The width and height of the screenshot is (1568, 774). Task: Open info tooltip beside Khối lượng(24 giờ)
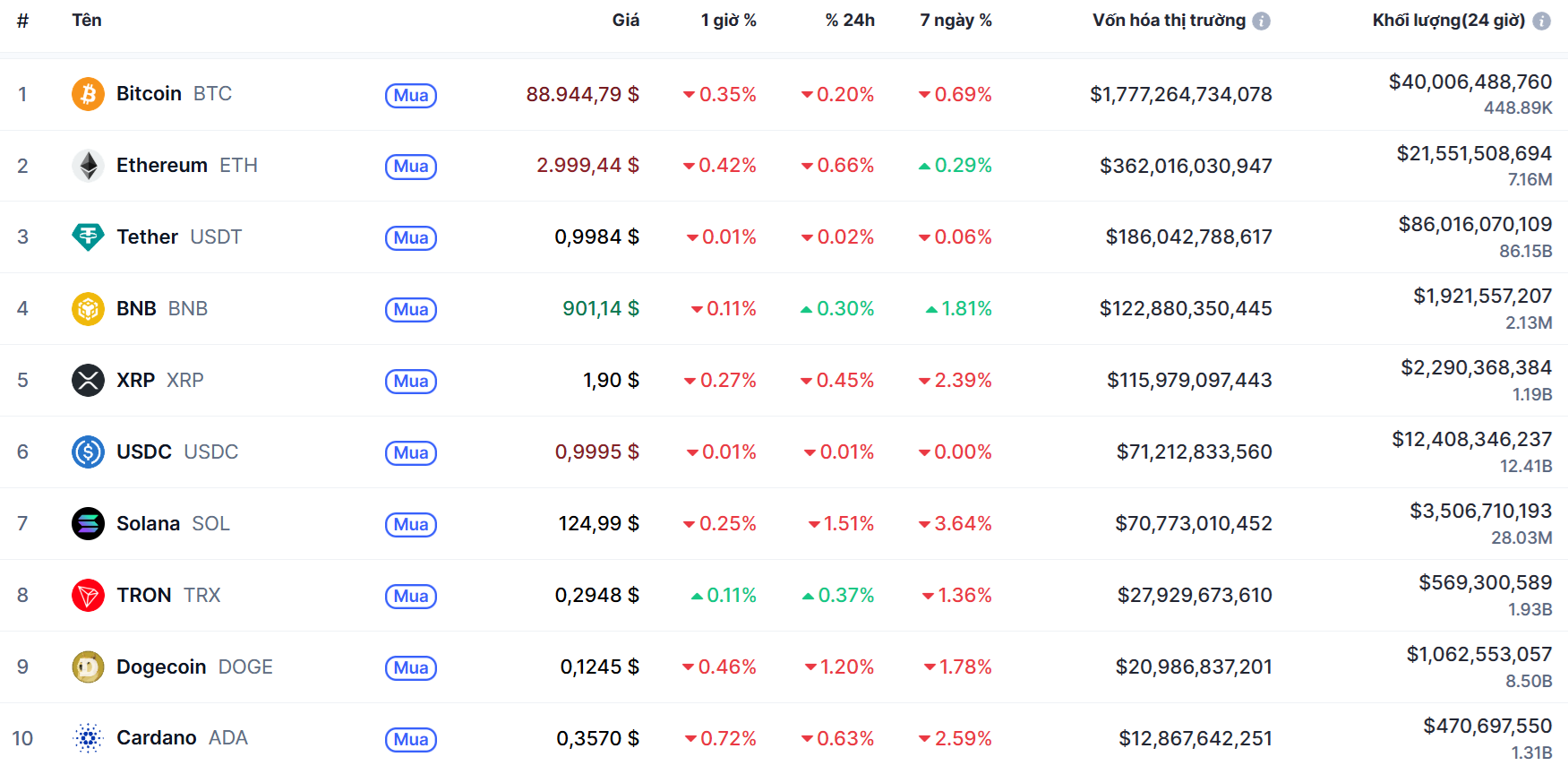tap(1541, 21)
